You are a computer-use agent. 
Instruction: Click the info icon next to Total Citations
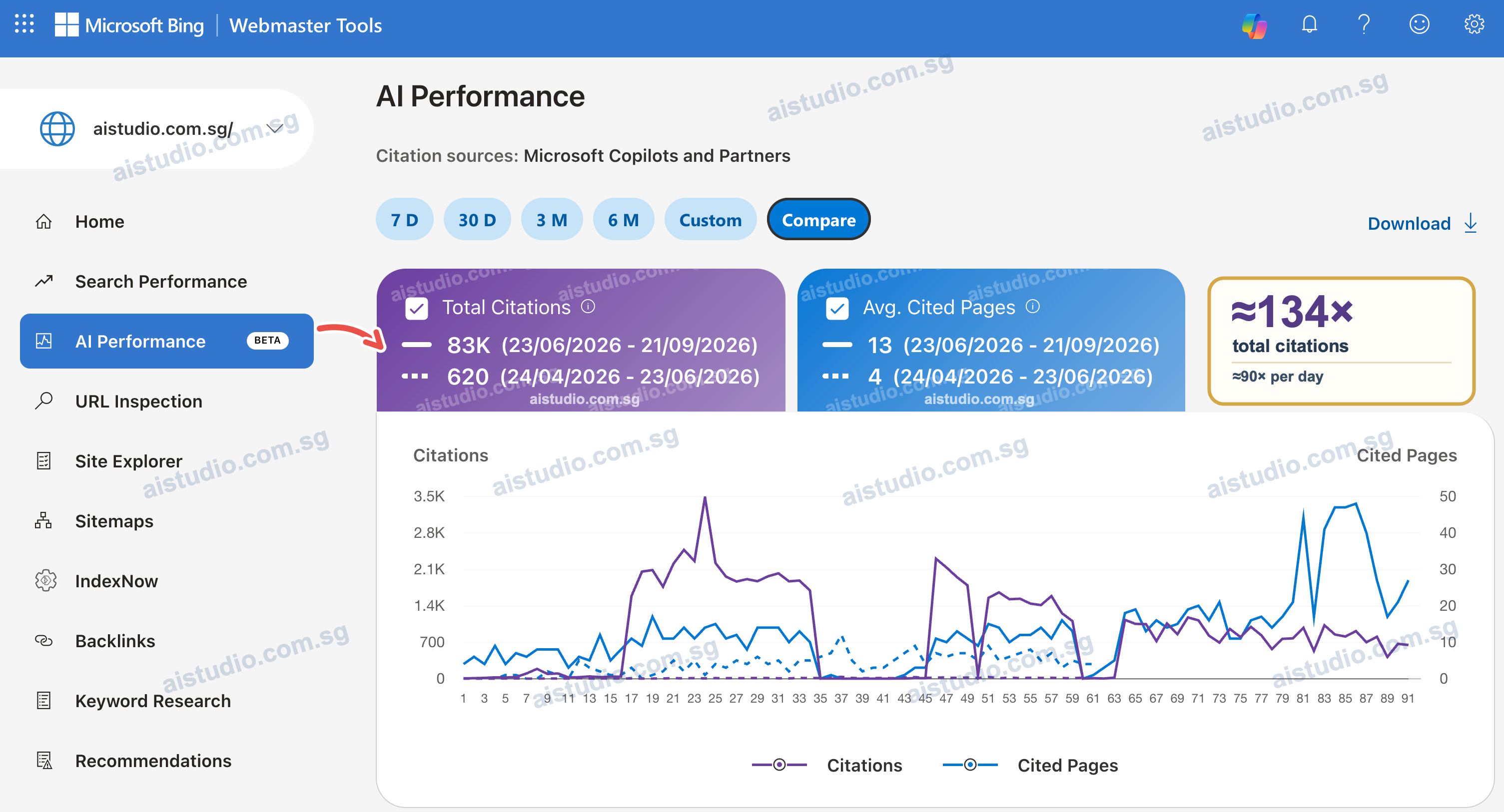588,306
